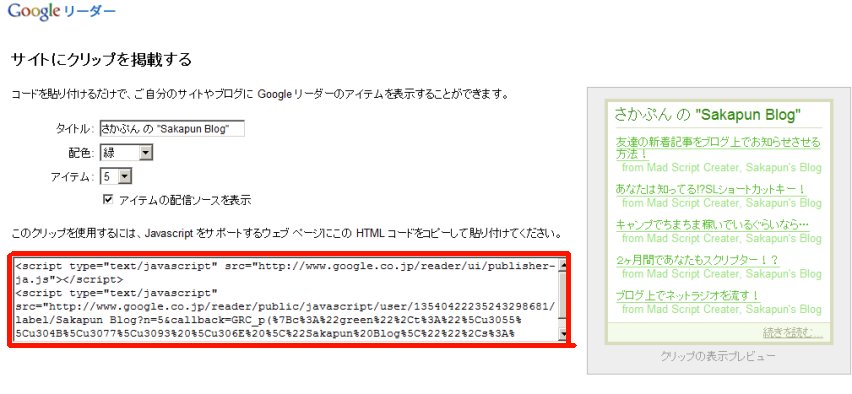Click the arrow button of the 緑 dropdown
The image size is (852, 394).
click(146, 153)
